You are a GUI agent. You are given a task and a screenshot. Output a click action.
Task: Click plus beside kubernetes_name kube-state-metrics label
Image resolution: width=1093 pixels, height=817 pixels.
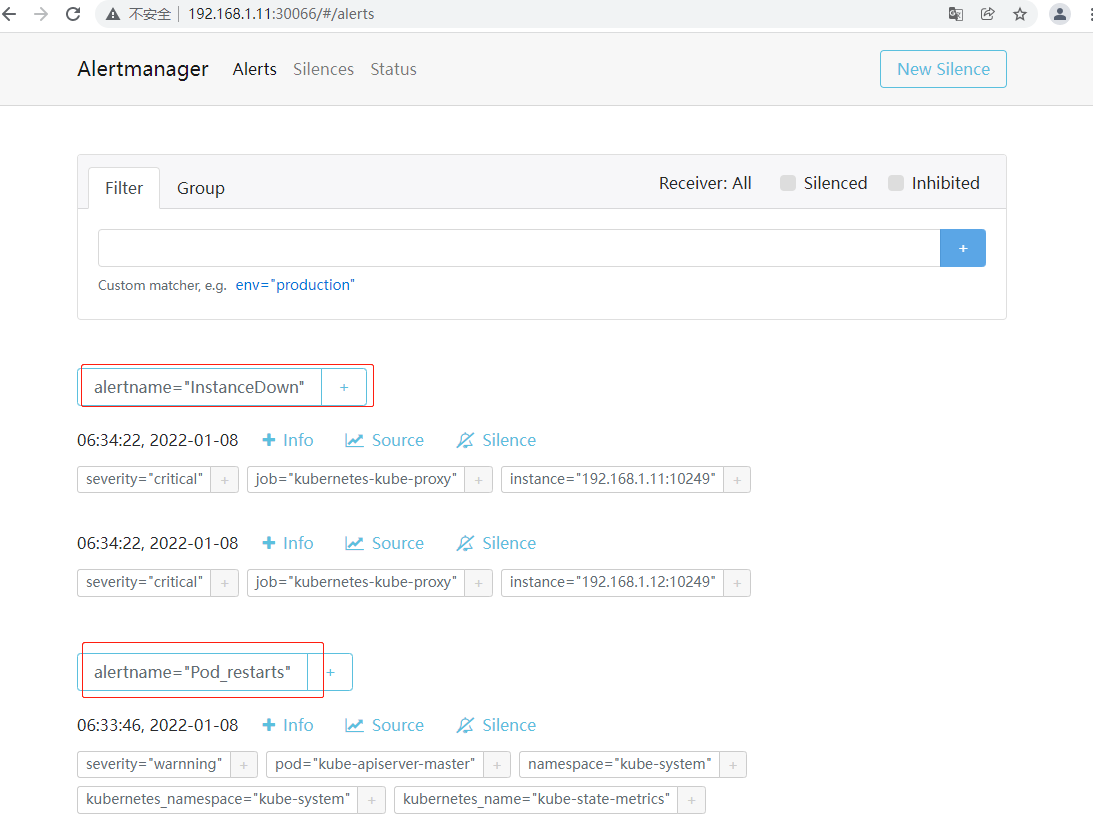click(x=691, y=800)
